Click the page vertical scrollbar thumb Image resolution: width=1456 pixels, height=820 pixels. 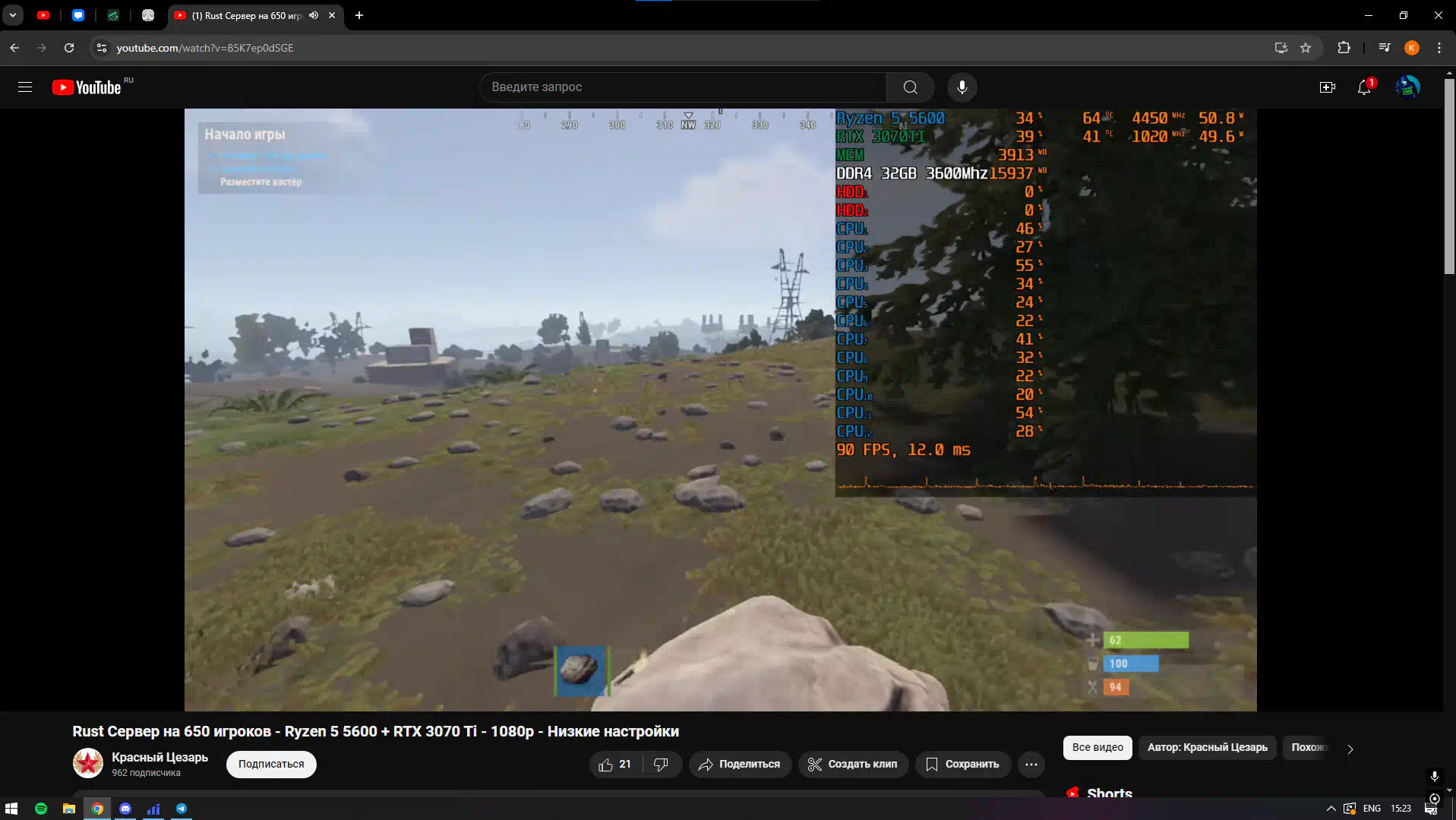tap(1448, 175)
